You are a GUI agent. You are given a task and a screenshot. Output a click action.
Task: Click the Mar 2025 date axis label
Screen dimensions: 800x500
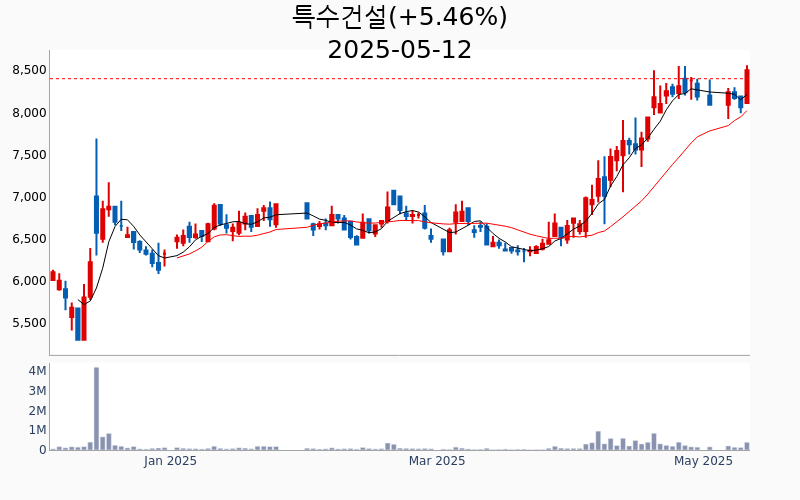[437, 461]
